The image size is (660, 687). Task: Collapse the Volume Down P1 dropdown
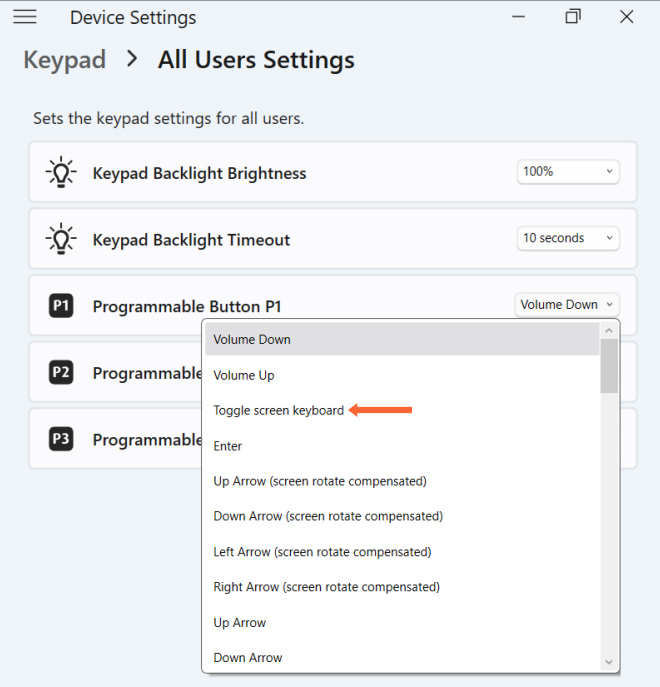[x=567, y=305]
